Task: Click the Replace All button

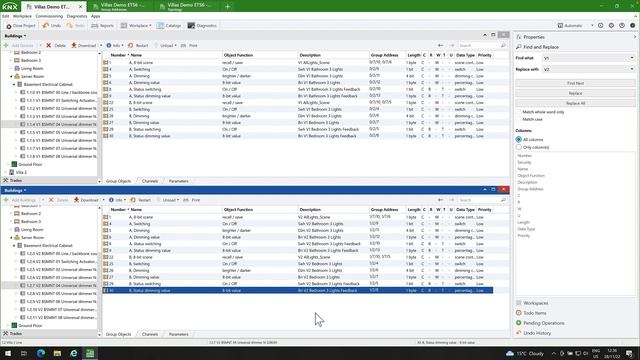Action: 575,103
